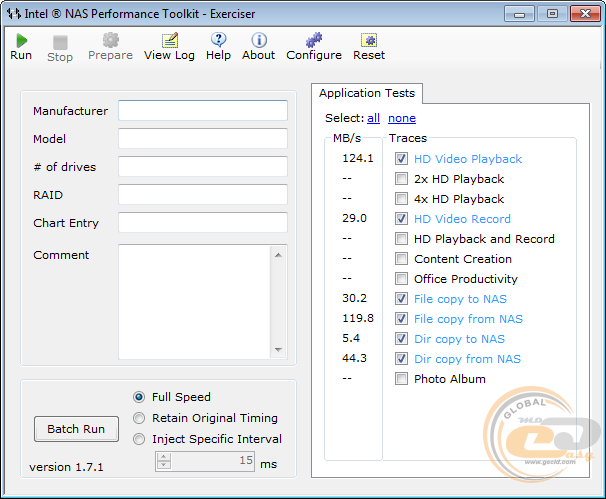Click the RAID input field

tap(203, 194)
